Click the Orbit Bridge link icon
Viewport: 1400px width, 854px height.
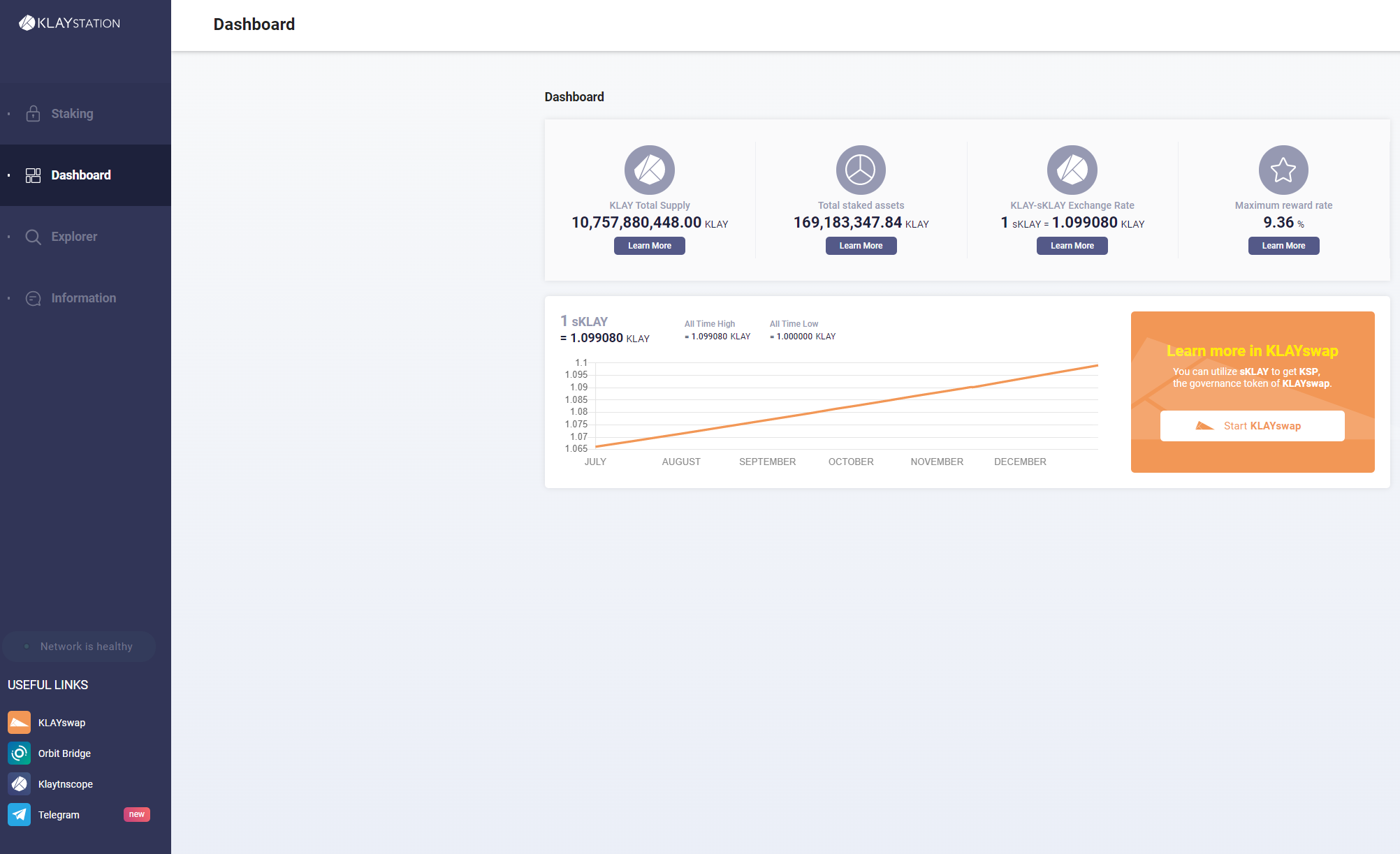(20, 753)
